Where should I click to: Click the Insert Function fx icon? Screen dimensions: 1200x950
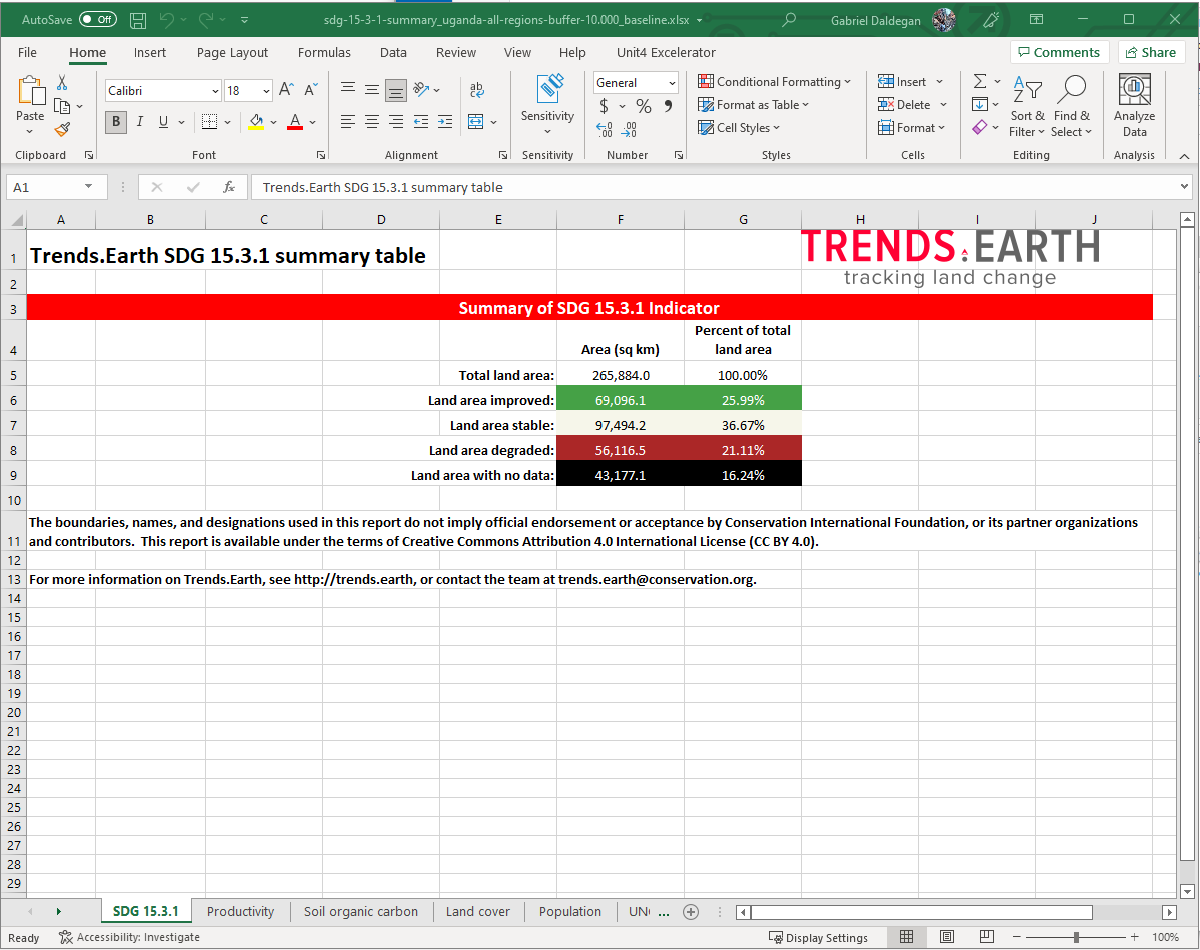coord(229,187)
